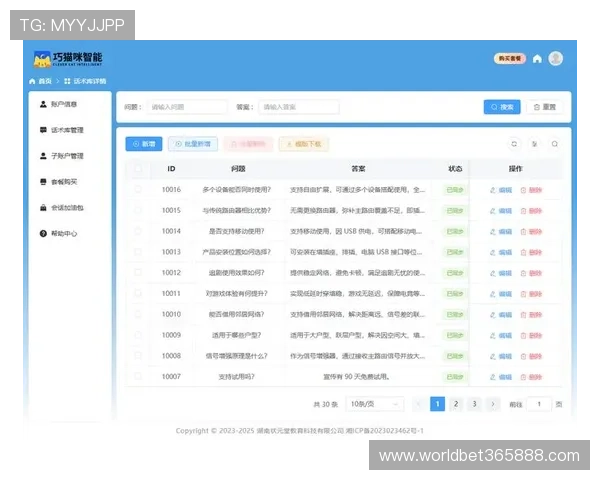
Task: Go to 首页 in the breadcrumb
Action: click(41, 81)
